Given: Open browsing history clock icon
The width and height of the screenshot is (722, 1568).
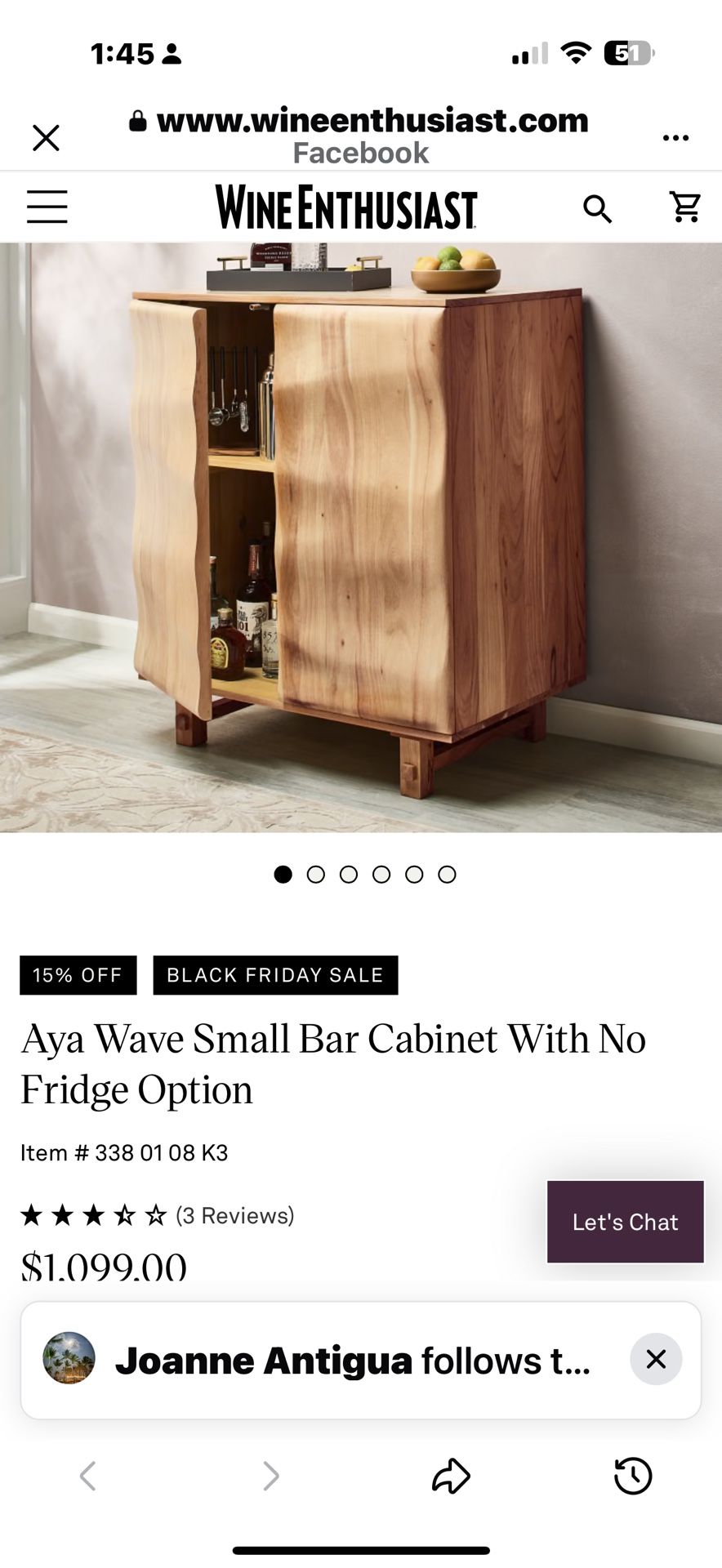Looking at the screenshot, I should (x=633, y=1476).
